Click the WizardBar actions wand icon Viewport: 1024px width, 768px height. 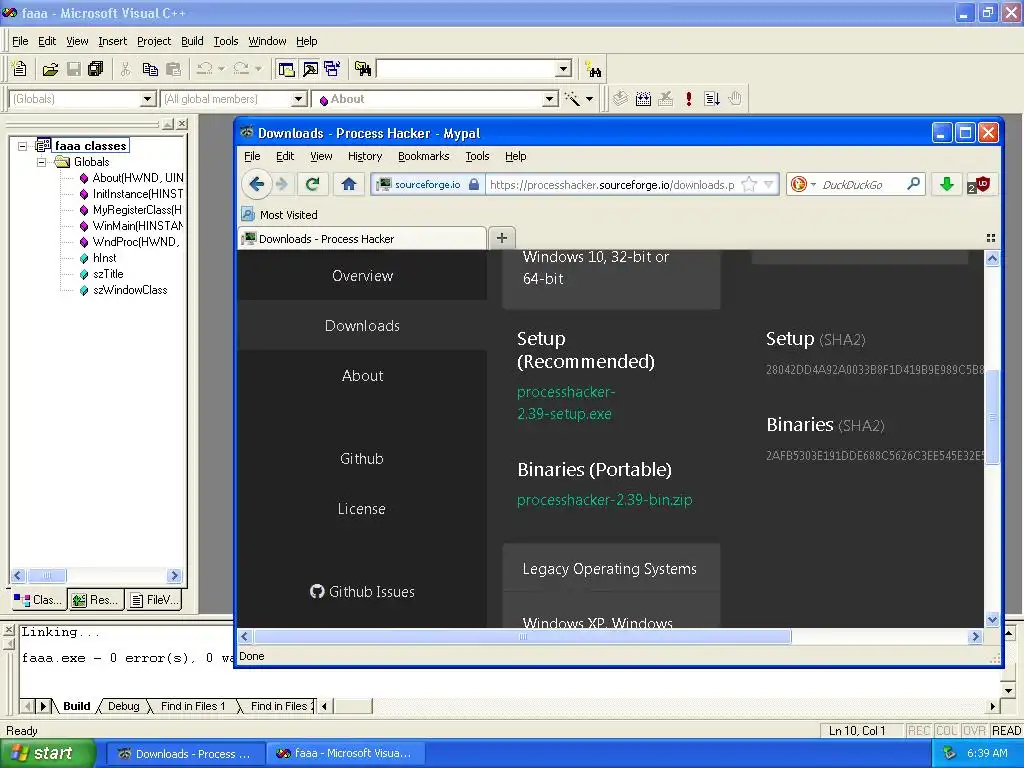tap(572, 99)
